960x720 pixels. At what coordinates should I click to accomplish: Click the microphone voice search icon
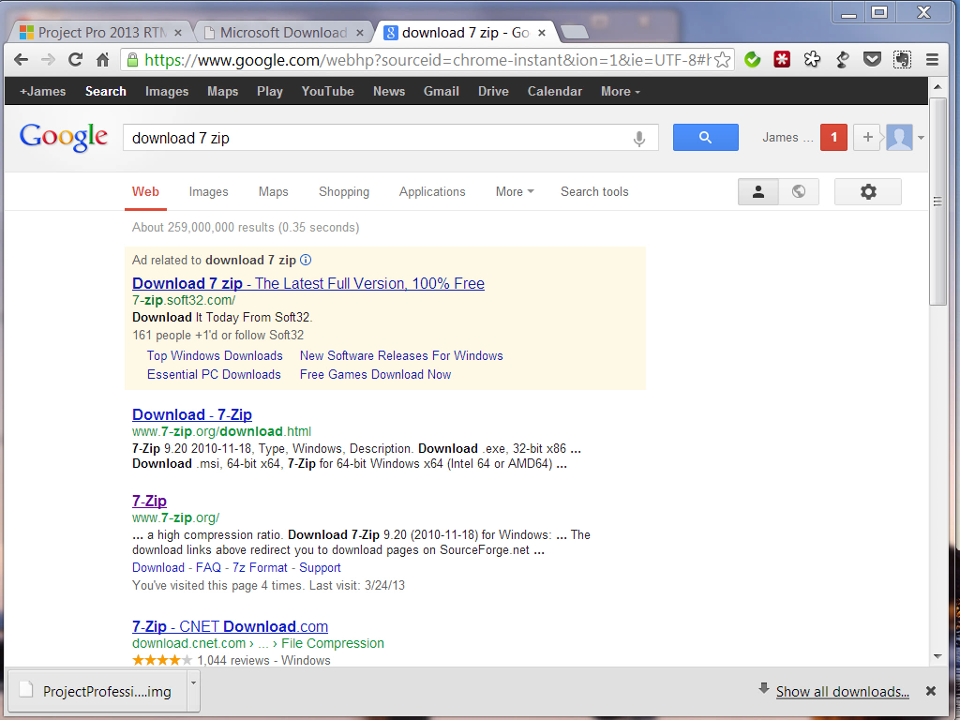pyautogui.click(x=639, y=138)
